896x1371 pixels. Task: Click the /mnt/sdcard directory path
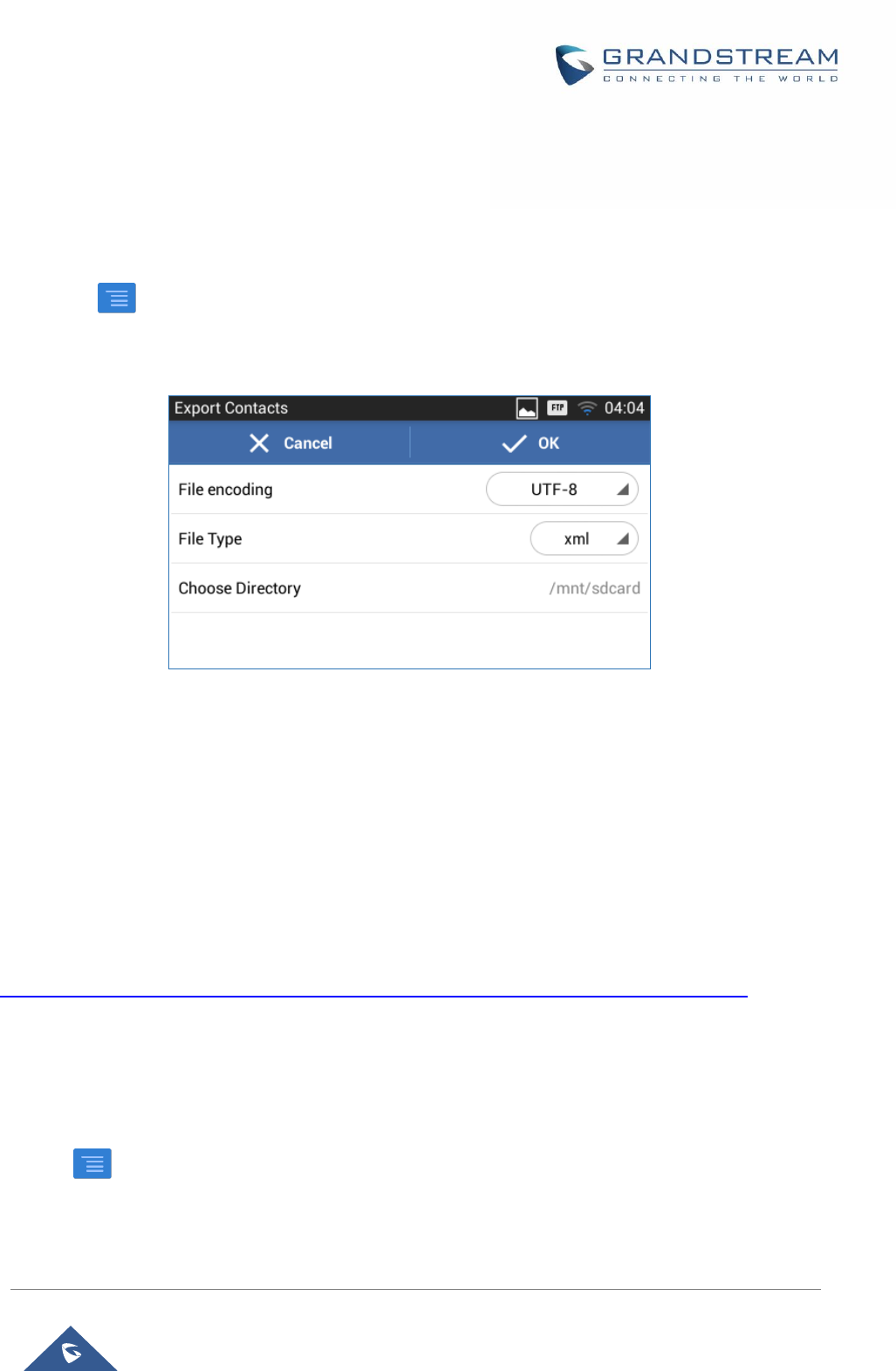click(594, 588)
